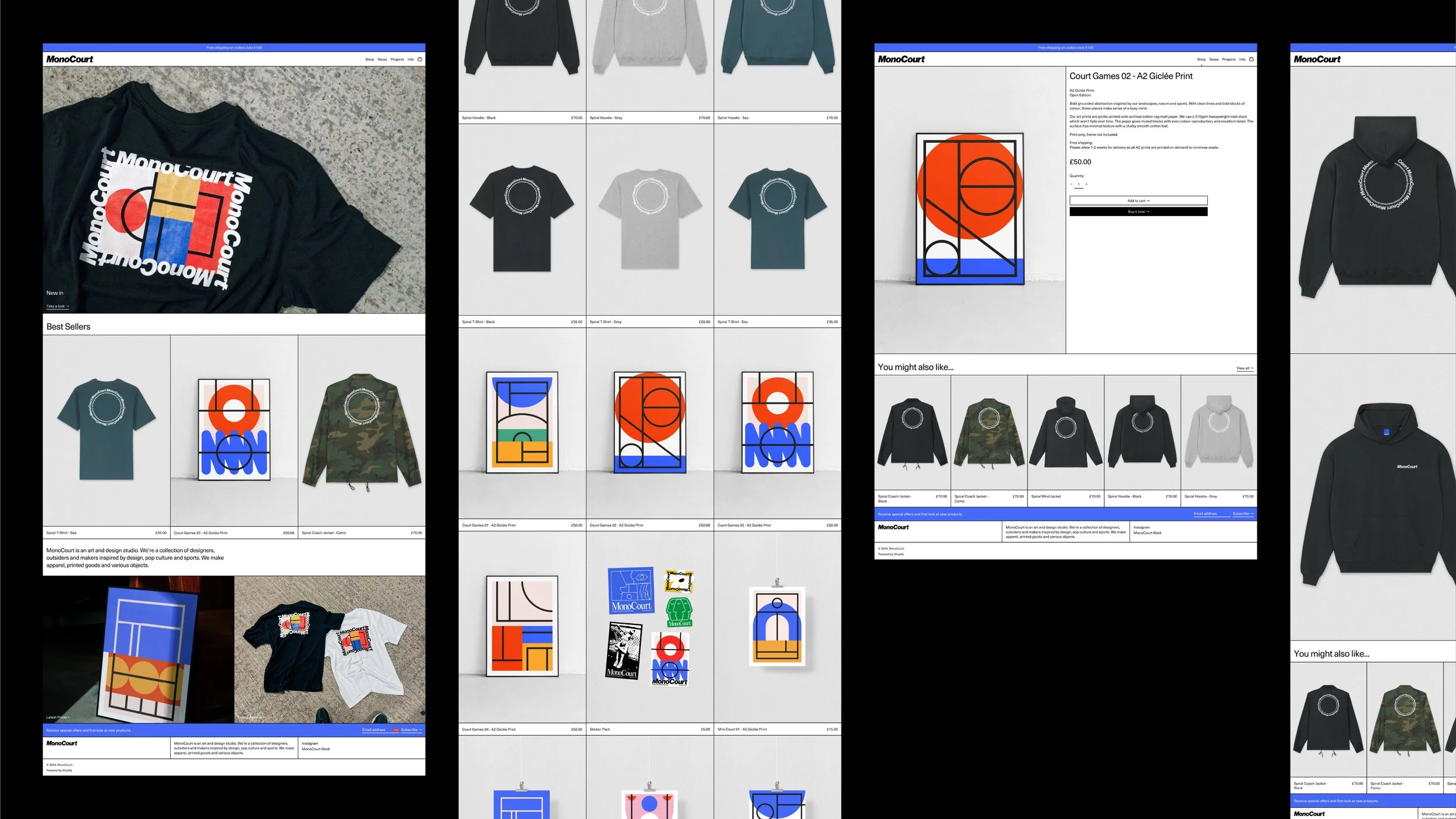Image resolution: width=1456 pixels, height=819 pixels.
Task: Click Subscribe in the homepage newsletter bar
Action: (411, 730)
